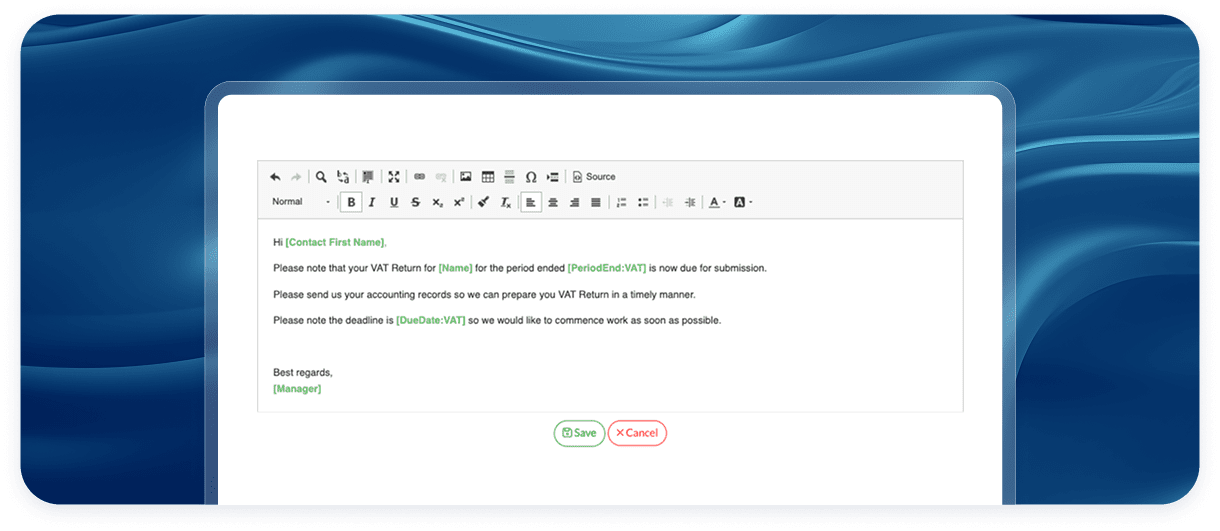Toggle italic formatting
Viewport: 1220px width, 531px height.
pyautogui.click(x=372, y=202)
